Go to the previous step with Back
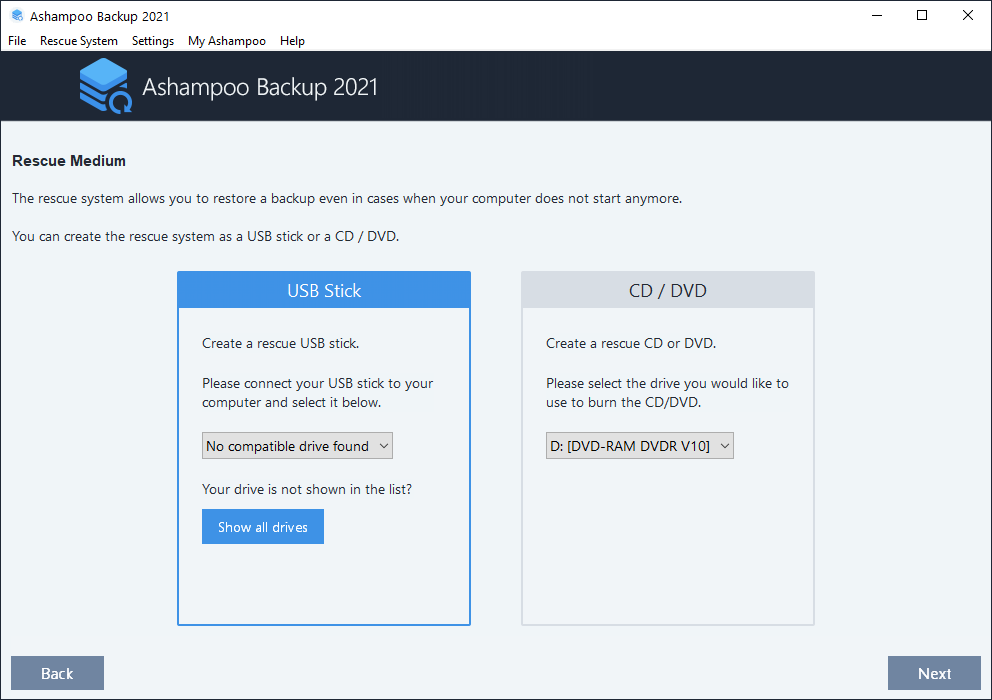 [x=57, y=673]
